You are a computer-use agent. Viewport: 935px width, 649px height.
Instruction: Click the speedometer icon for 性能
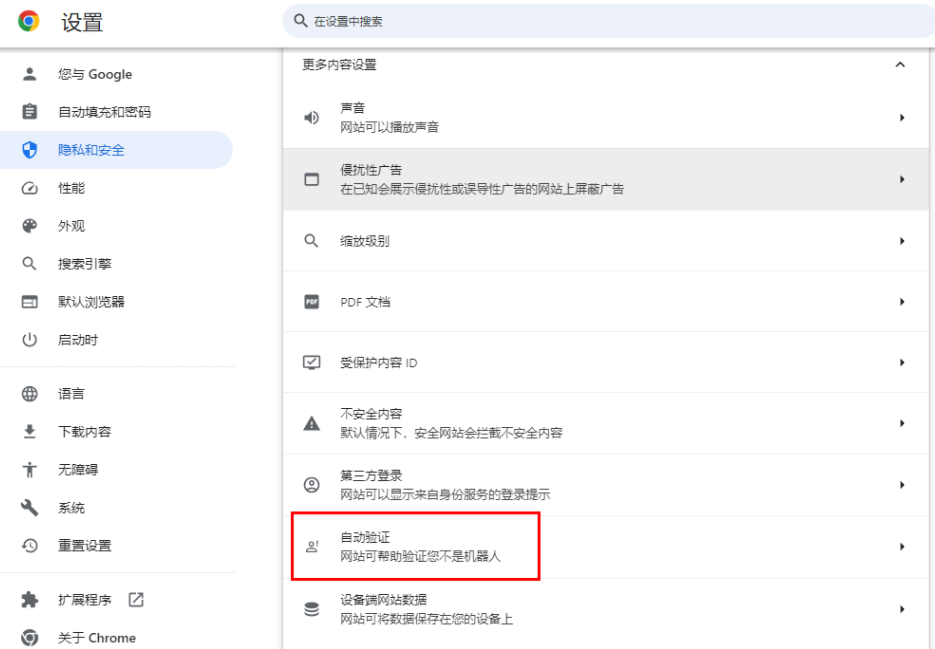pyautogui.click(x=29, y=188)
